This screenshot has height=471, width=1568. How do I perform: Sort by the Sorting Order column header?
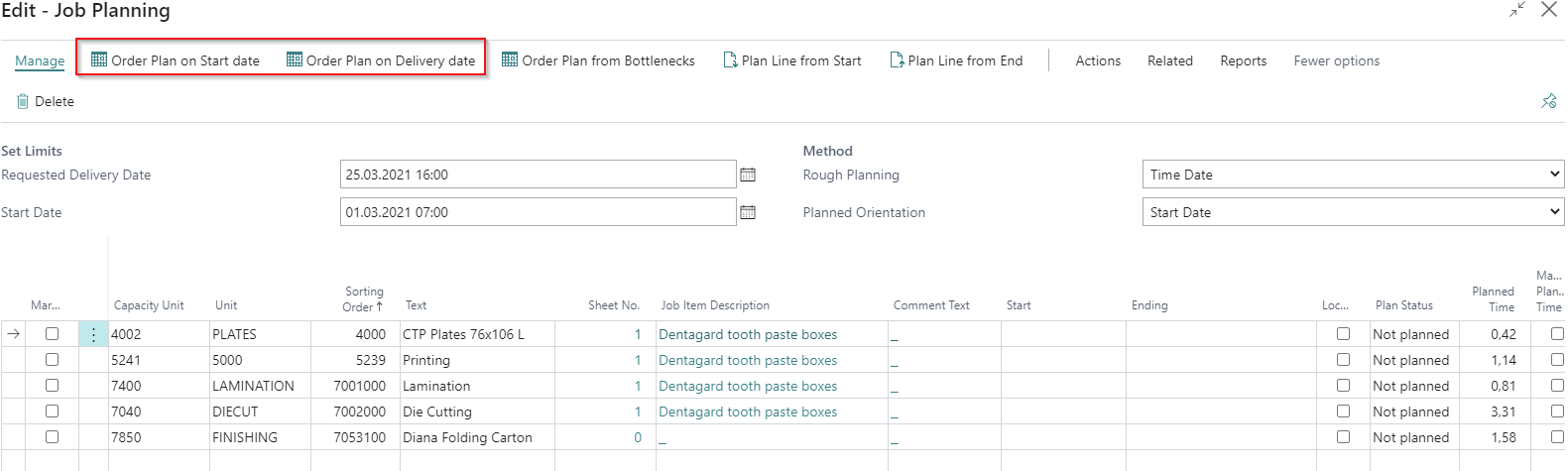[363, 298]
